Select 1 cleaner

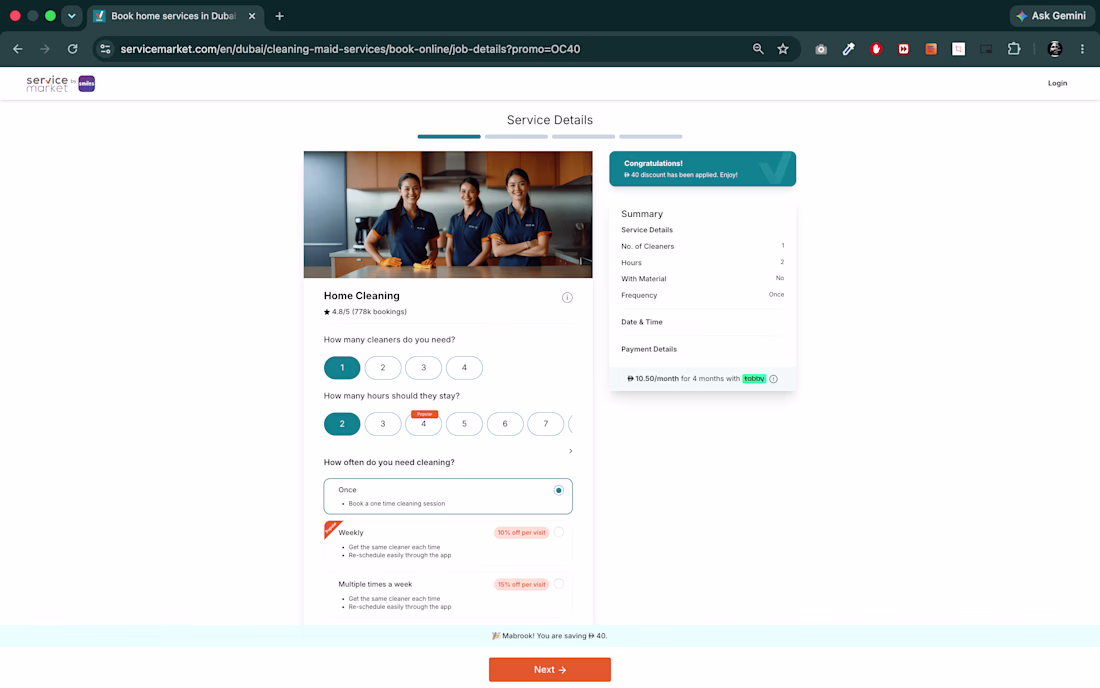tap(342, 367)
